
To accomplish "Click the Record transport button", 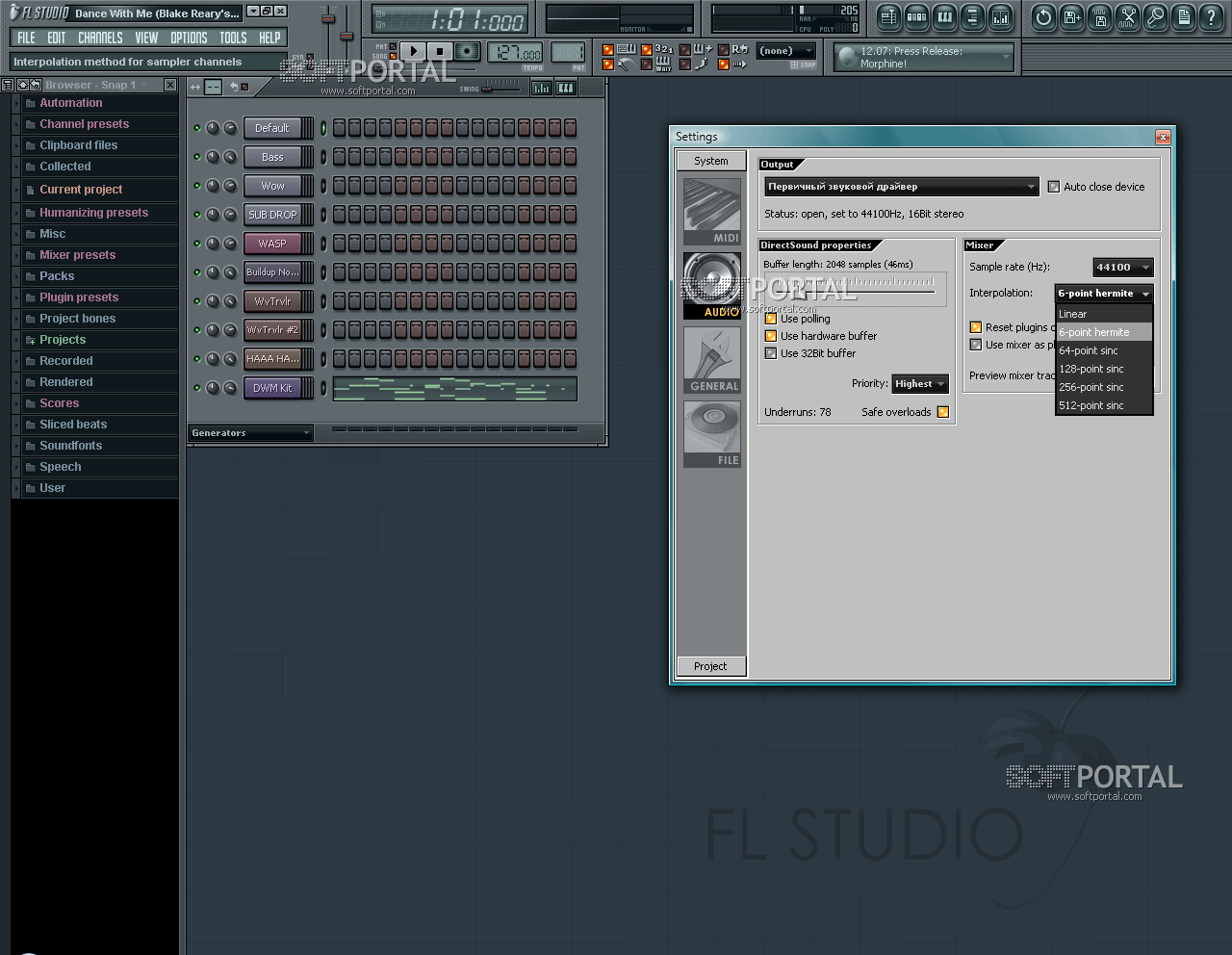I will pos(468,51).
